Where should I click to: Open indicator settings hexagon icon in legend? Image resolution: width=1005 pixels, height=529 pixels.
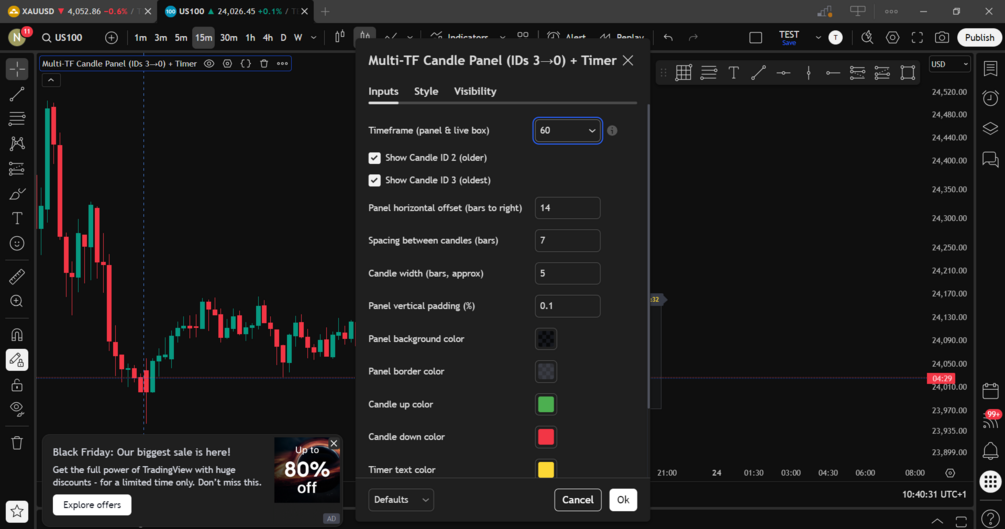228,63
